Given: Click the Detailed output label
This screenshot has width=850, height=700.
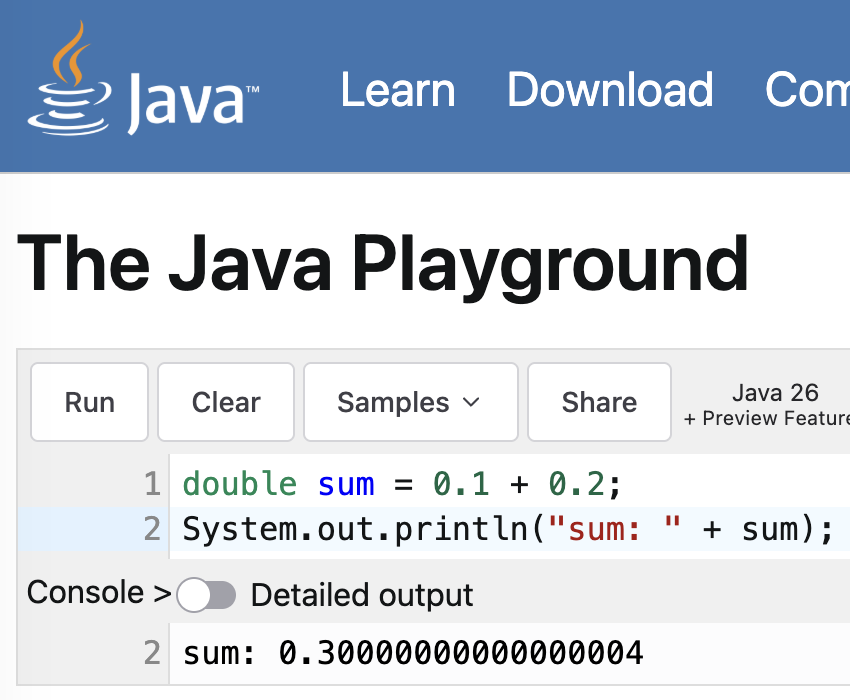Looking at the screenshot, I should [x=362, y=595].
